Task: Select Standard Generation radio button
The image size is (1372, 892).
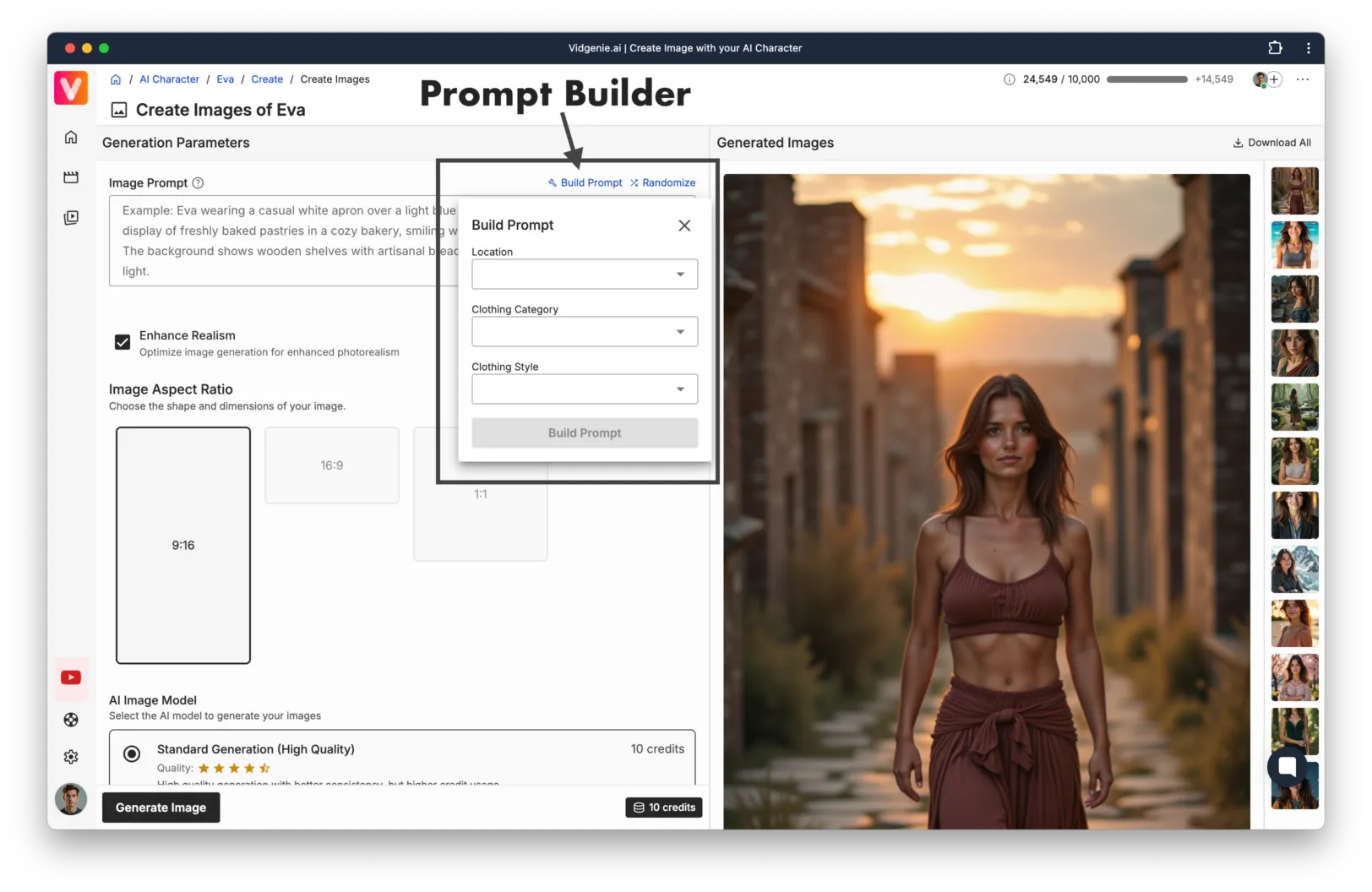Action: (132, 753)
